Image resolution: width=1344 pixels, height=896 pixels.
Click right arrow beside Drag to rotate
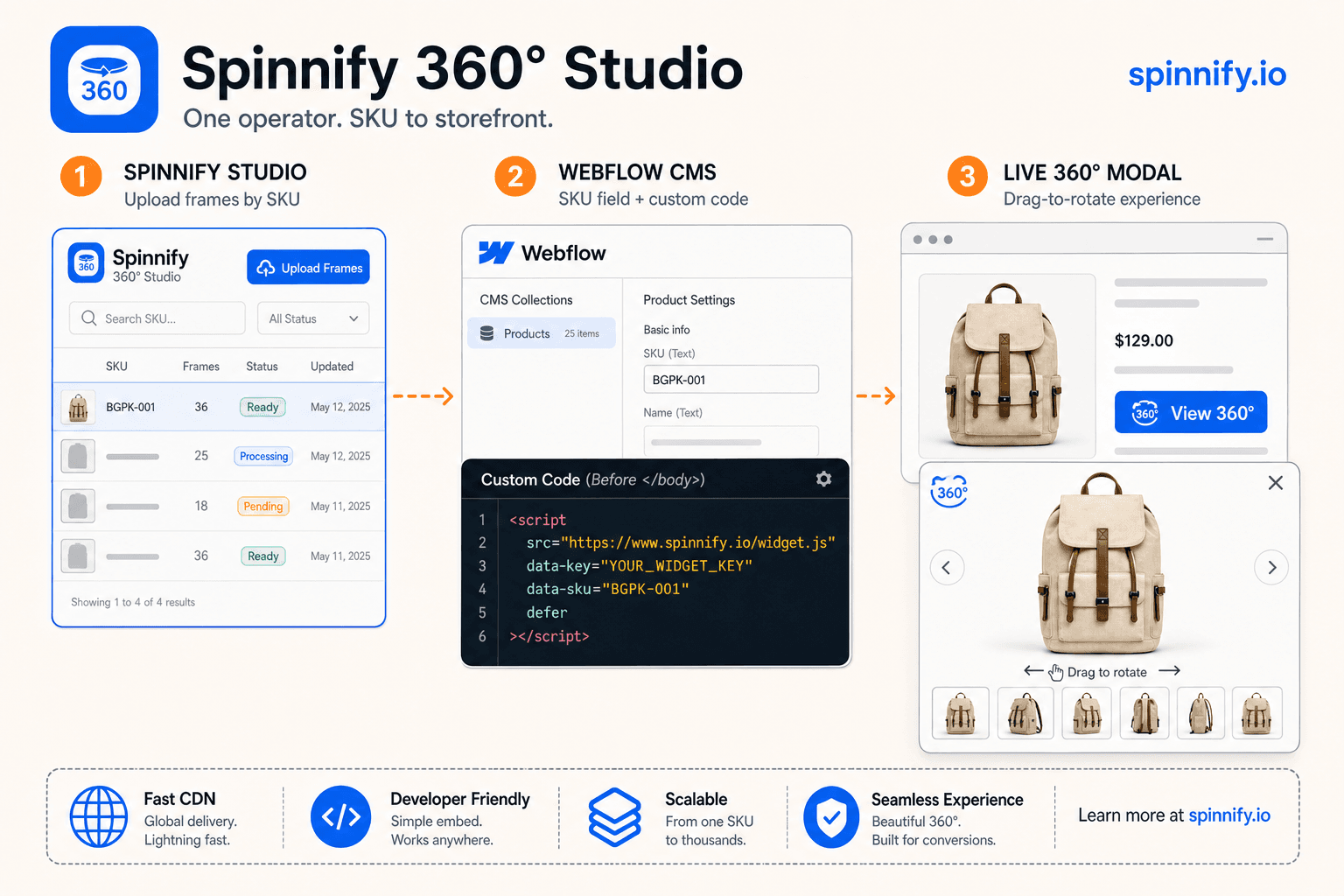(x=1170, y=671)
